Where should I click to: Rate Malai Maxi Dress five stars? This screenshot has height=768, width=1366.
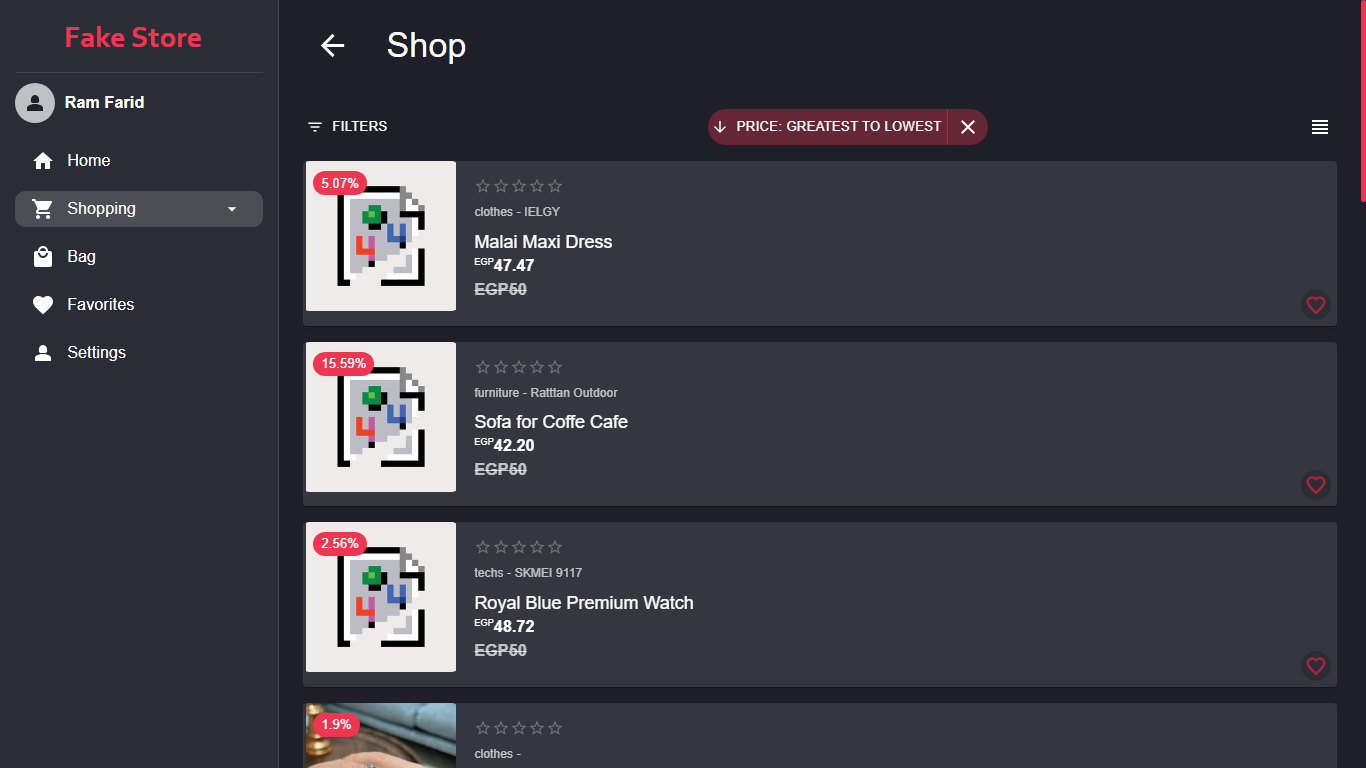(555, 186)
